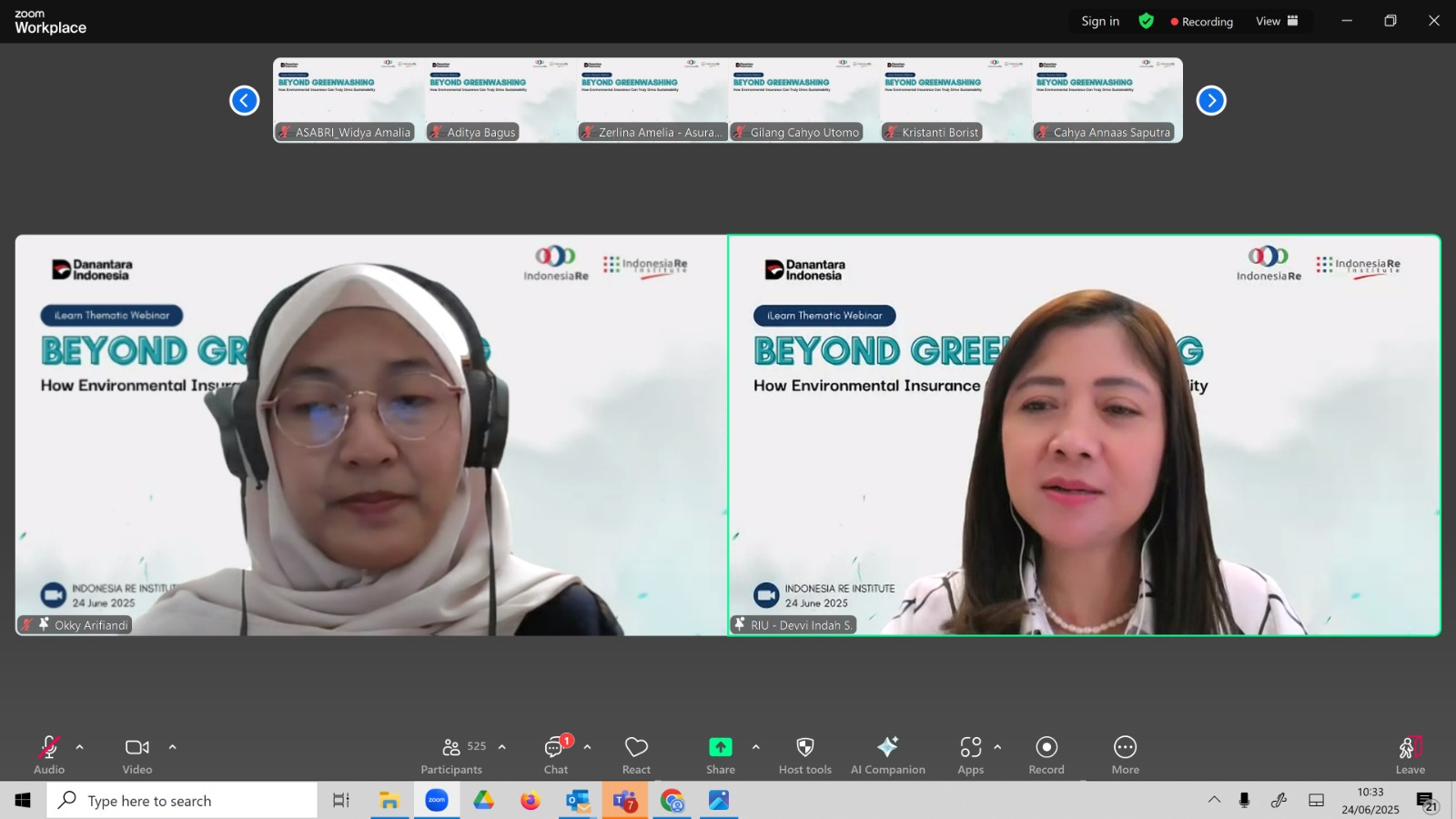
Task: Toggle the Video camera on or off
Action: point(137,754)
